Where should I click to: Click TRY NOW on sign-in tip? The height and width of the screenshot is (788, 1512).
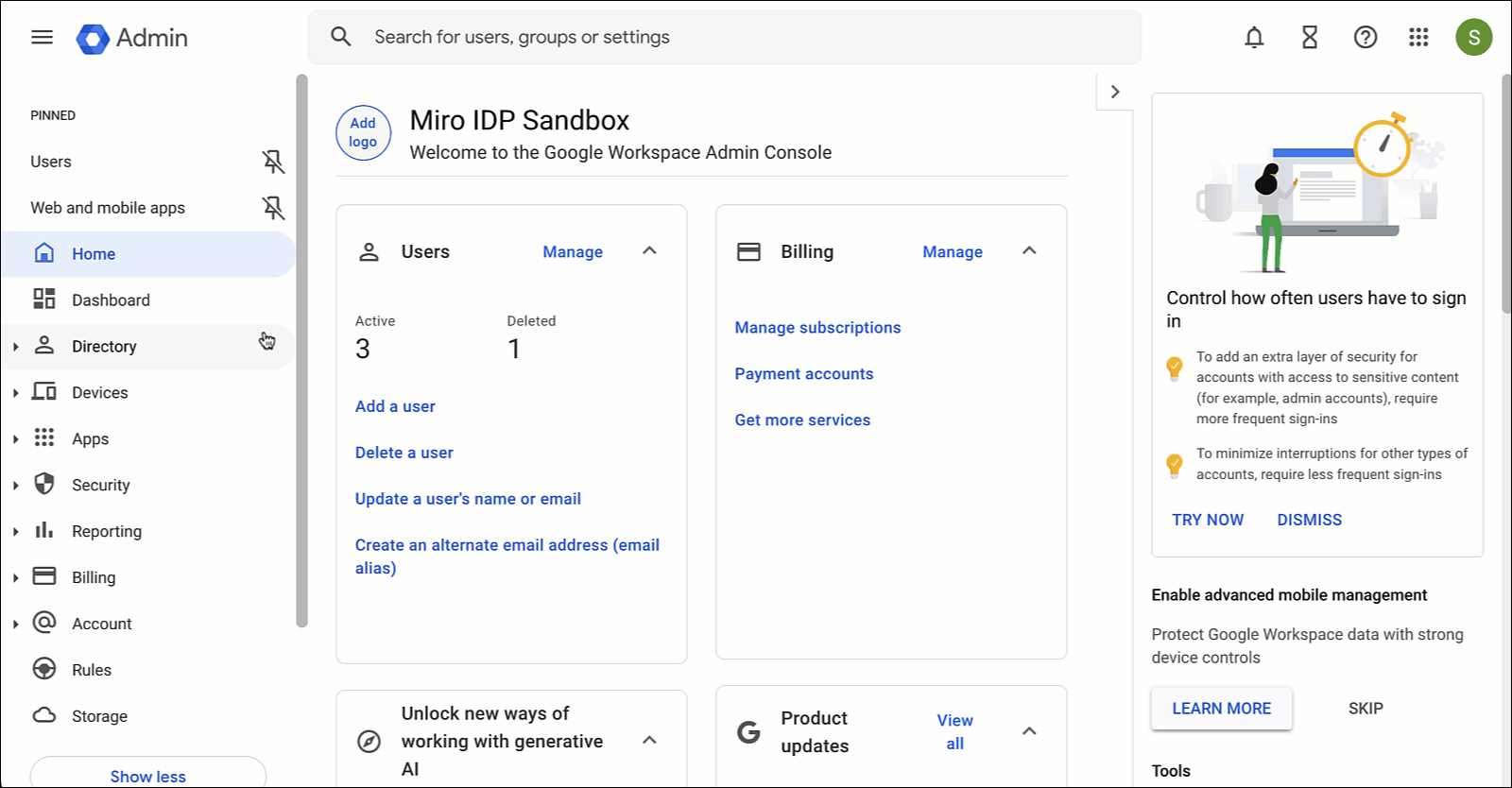(1208, 520)
